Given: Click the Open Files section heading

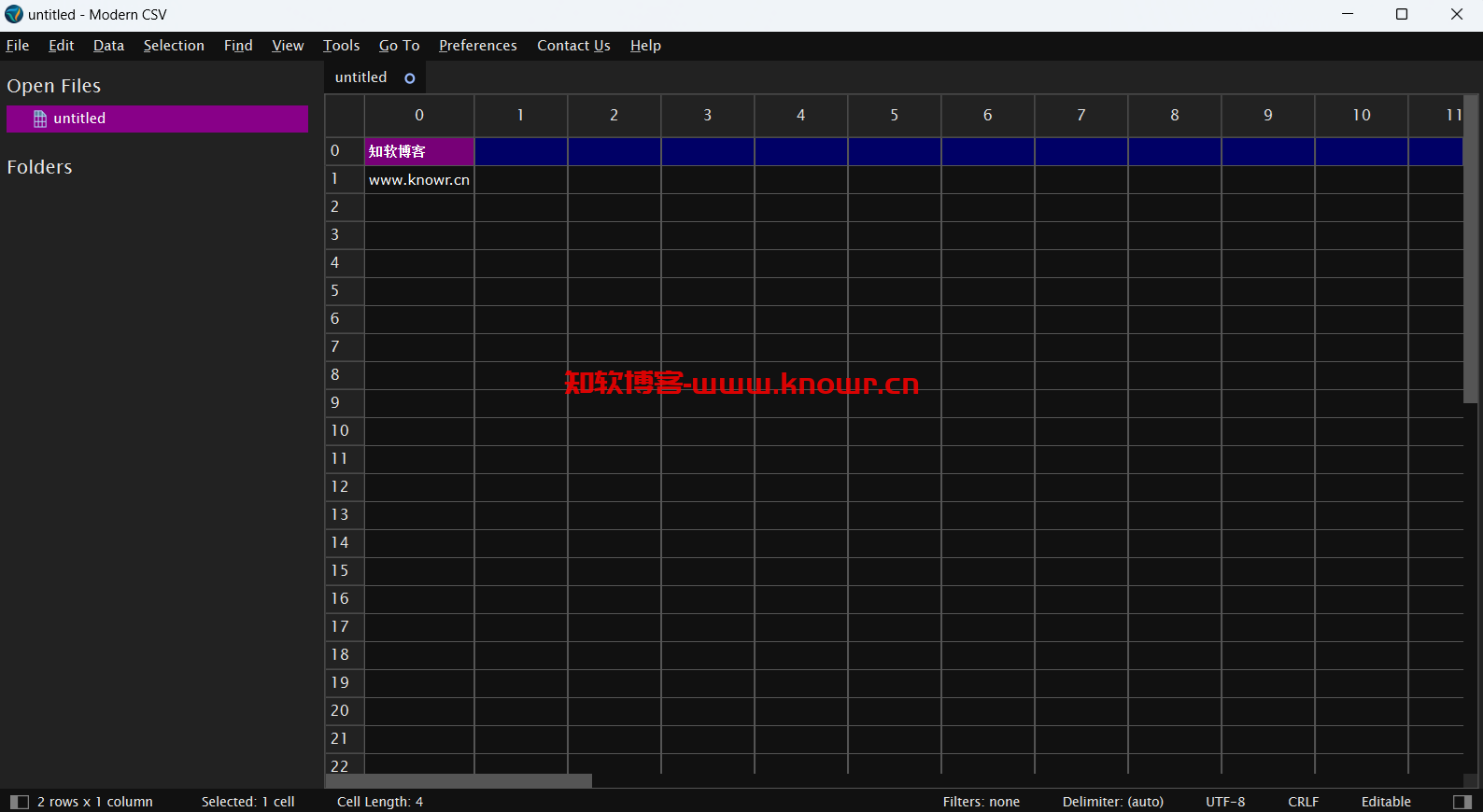Looking at the screenshot, I should (53, 86).
